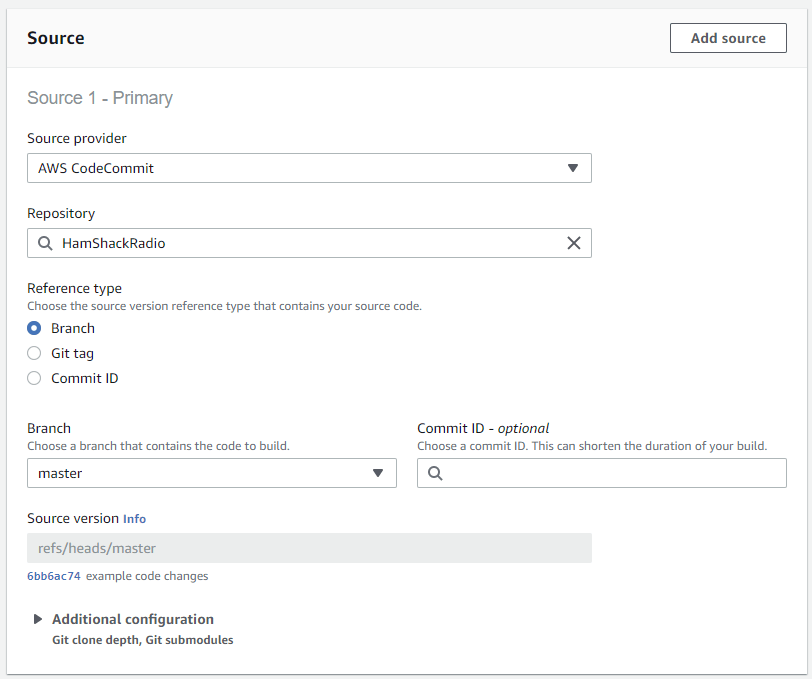Click the Source provider dropdown arrow
Screen dimensions: 812x679
(x=573, y=168)
